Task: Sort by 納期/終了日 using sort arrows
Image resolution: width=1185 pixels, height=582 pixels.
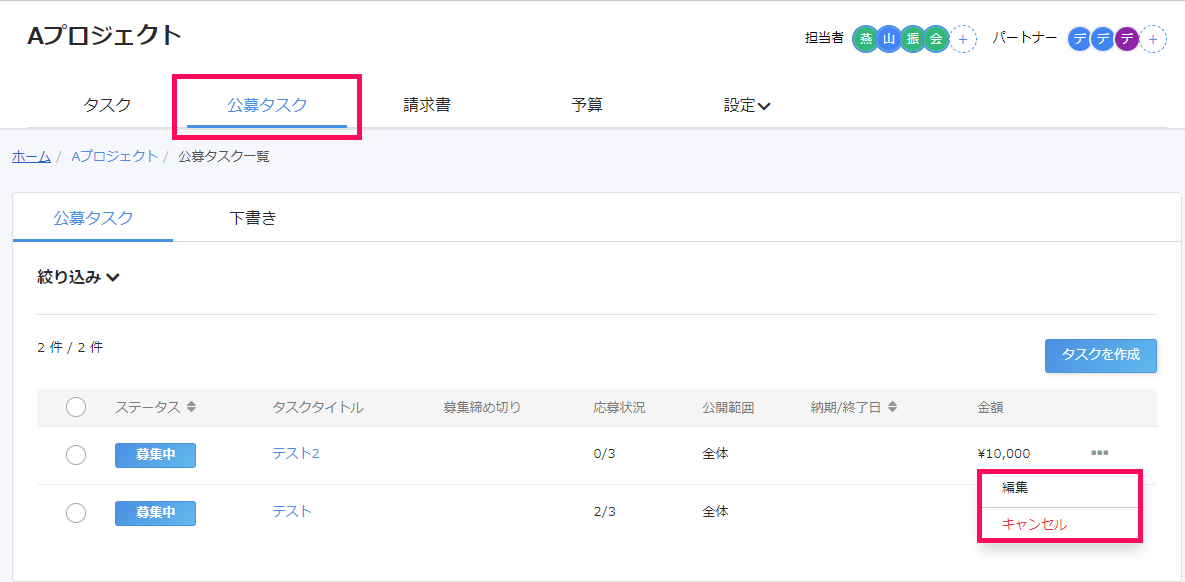Action: pos(893,407)
